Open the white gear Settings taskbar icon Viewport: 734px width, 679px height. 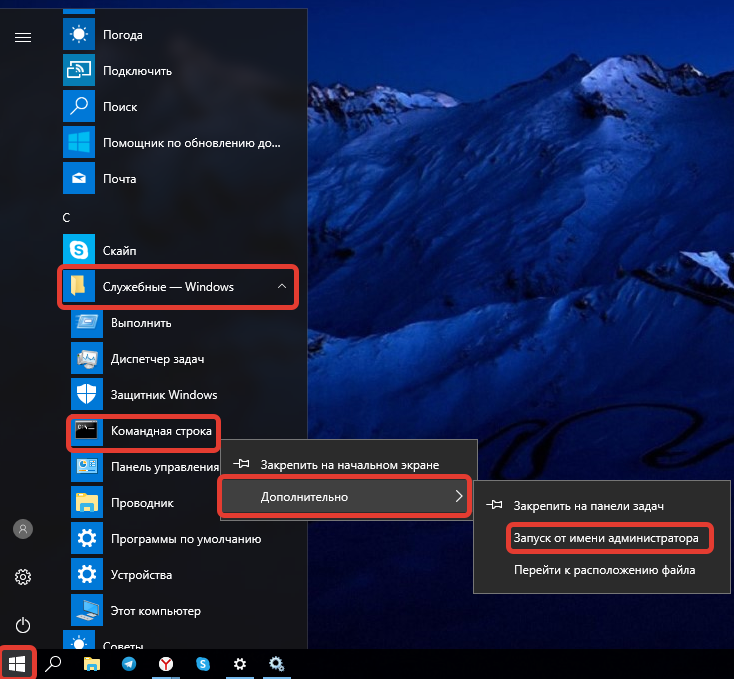[240, 664]
